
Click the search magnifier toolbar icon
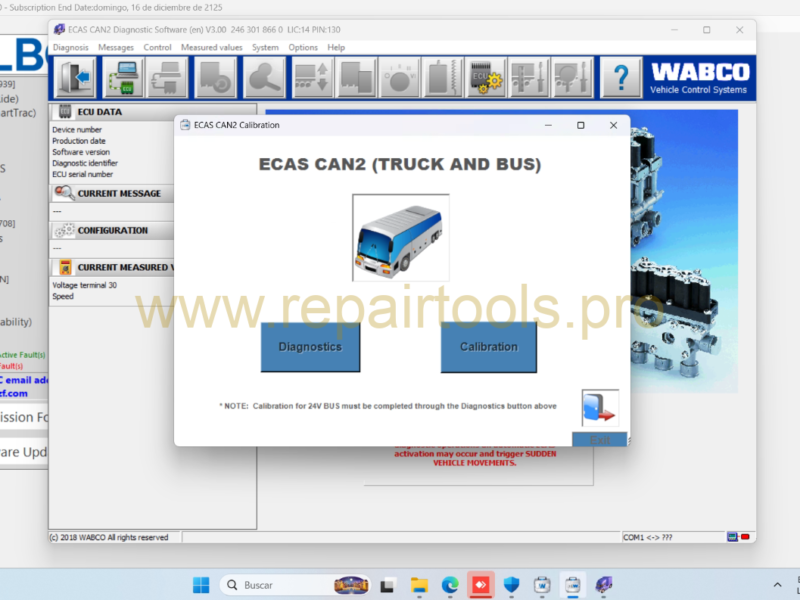(264, 78)
